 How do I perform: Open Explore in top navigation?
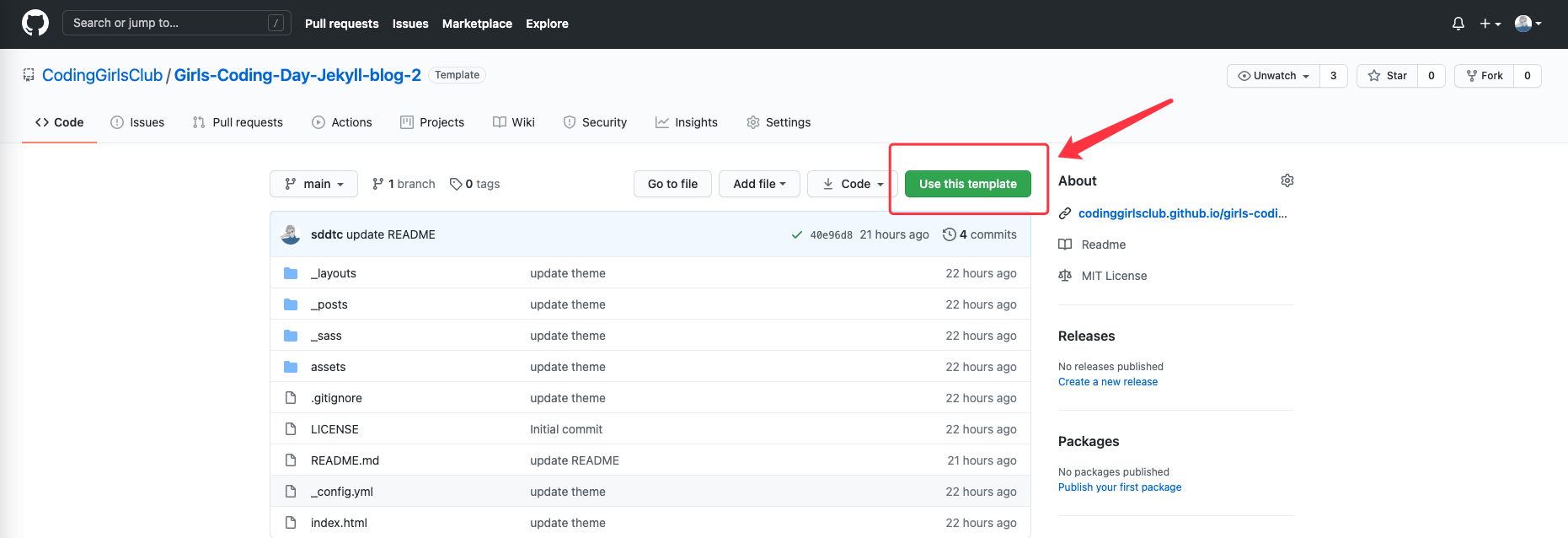547,24
